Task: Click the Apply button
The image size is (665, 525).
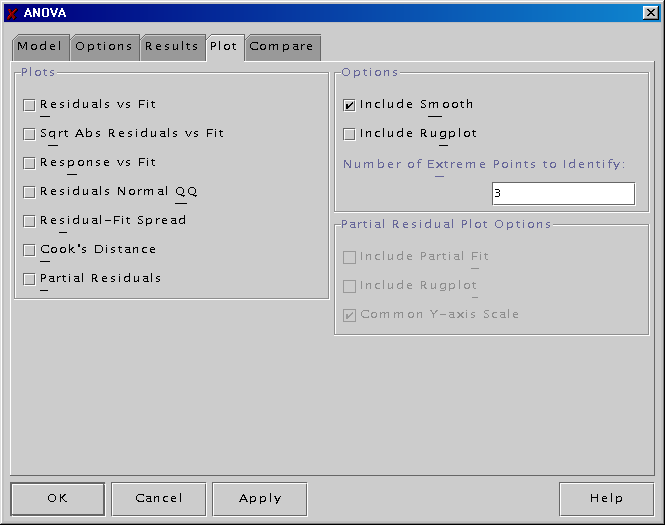Action: (x=260, y=498)
